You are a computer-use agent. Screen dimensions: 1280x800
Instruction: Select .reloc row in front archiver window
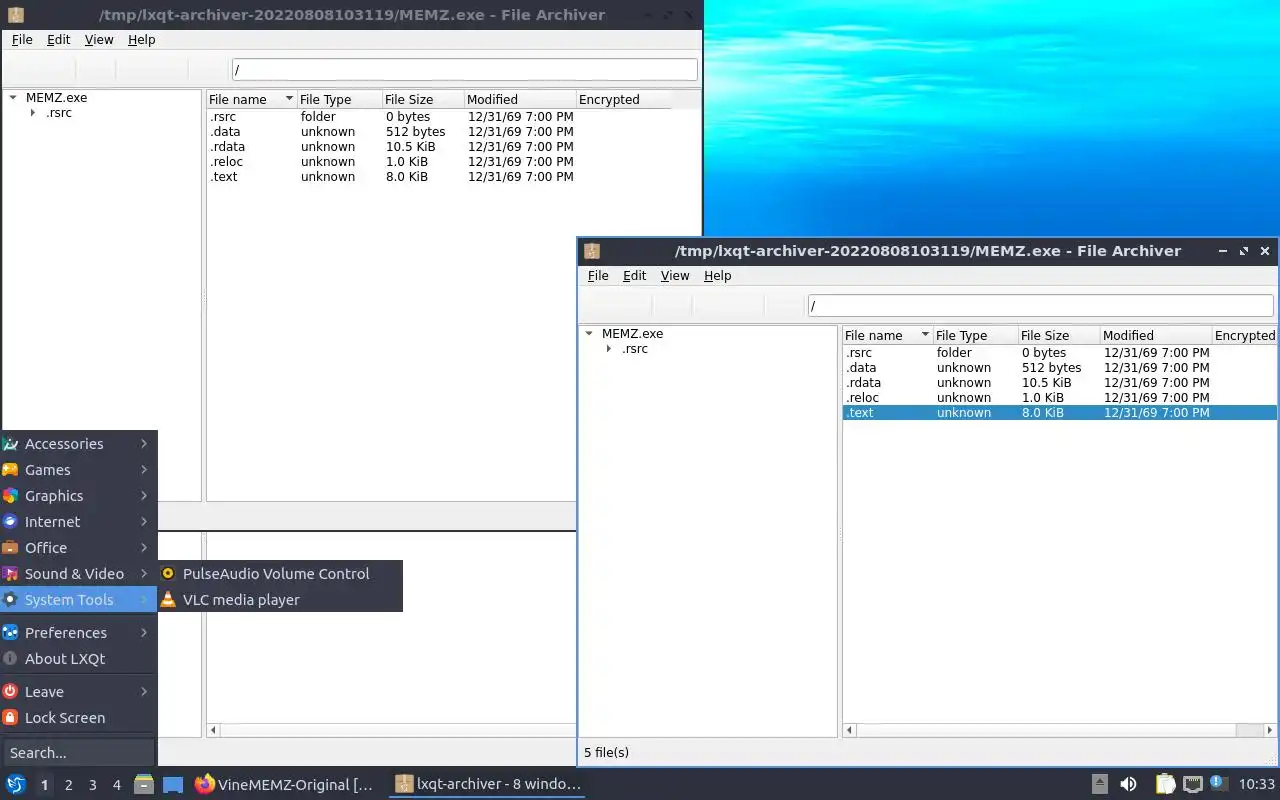click(1059, 398)
